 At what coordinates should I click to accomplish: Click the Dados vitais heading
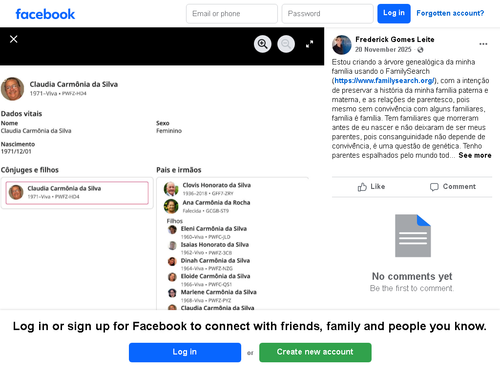click(x=21, y=114)
